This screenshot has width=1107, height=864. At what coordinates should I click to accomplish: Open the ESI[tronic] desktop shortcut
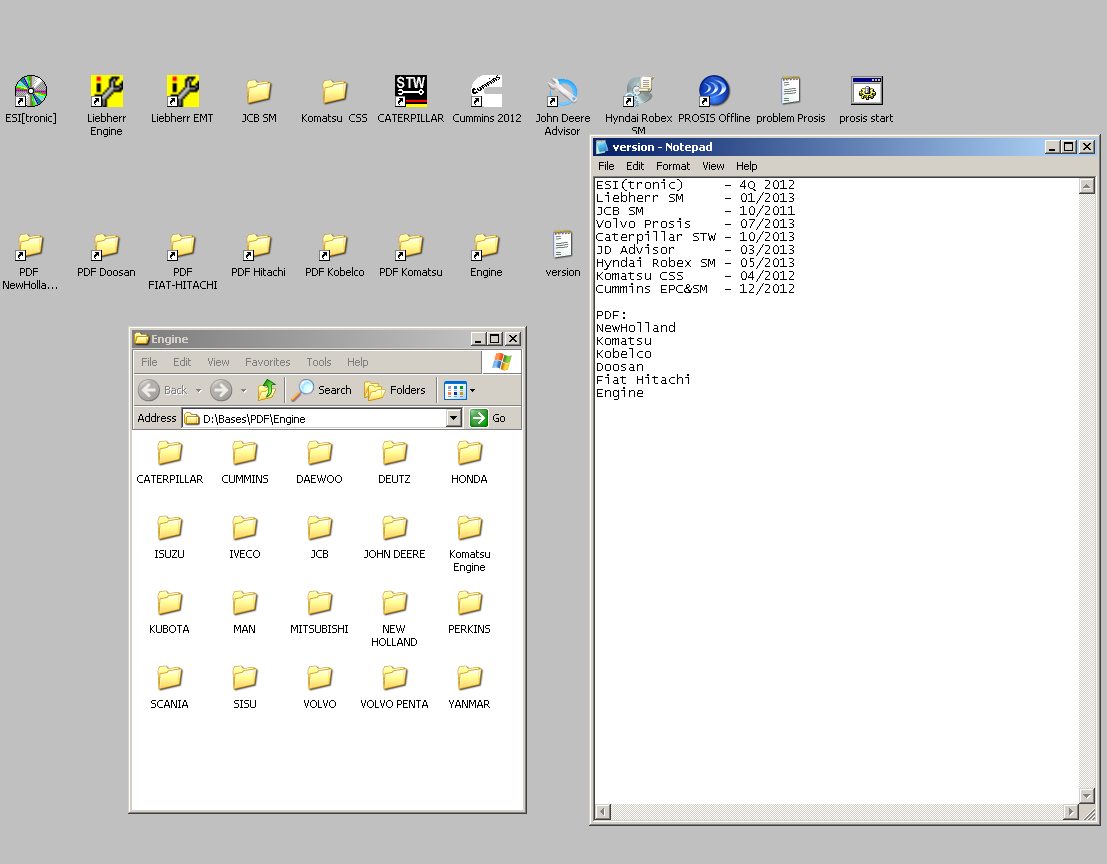pyautogui.click(x=30, y=93)
